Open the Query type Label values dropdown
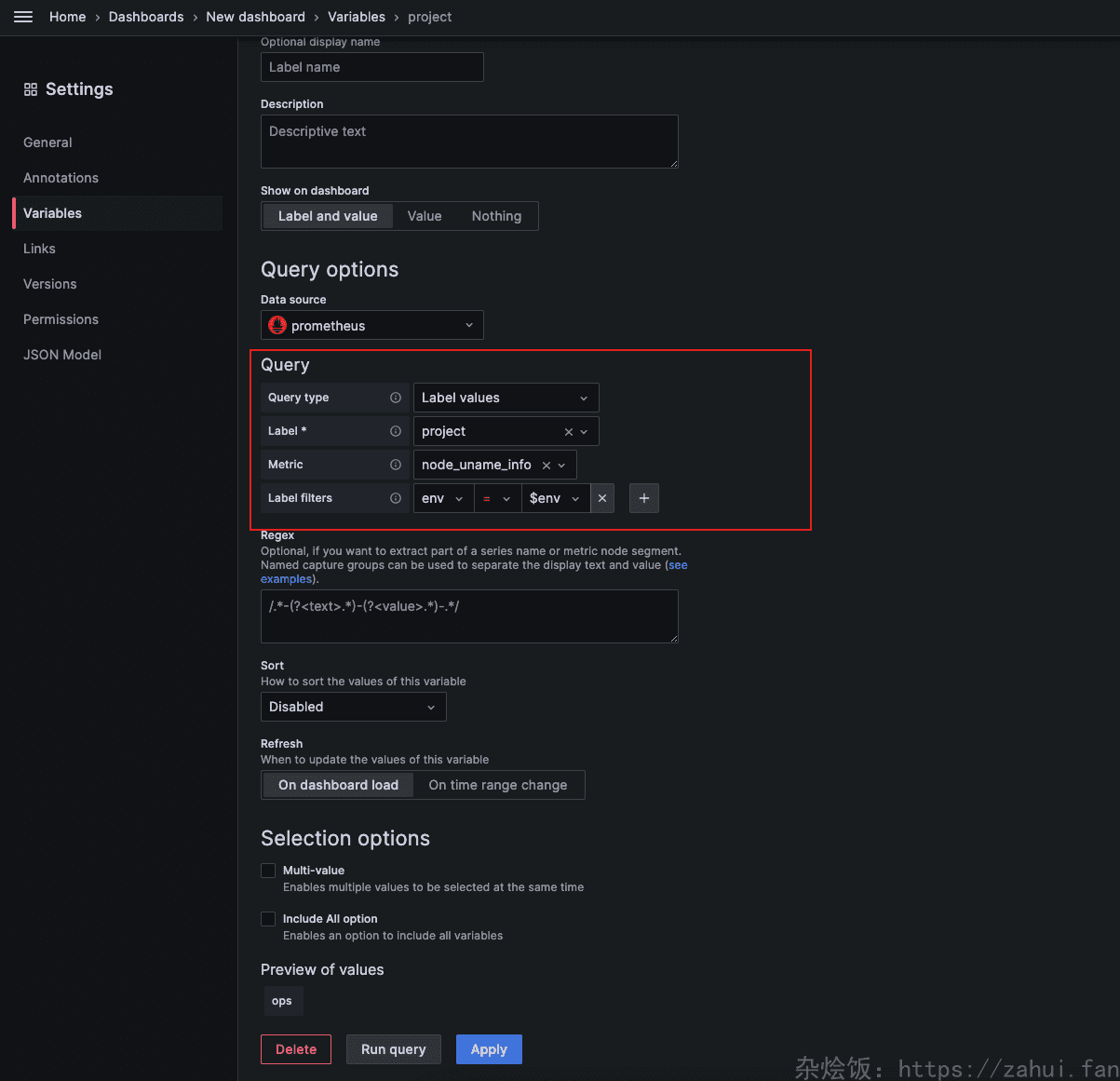 [505, 398]
